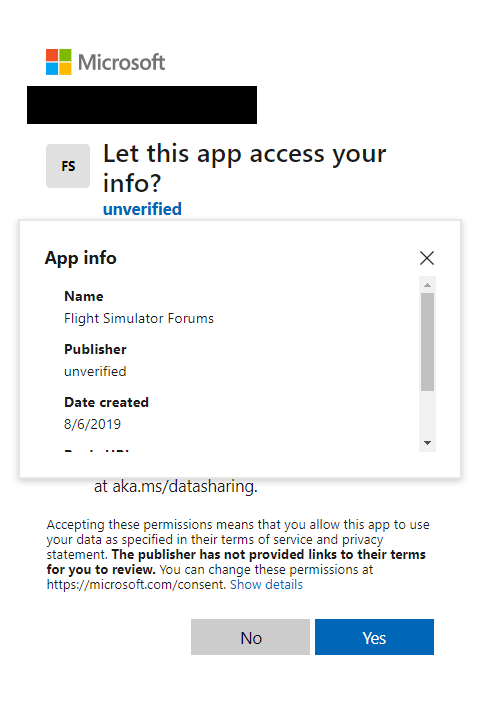Approve access with the Yes button
This screenshot has height=701, width=479.
(x=374, y=637)
